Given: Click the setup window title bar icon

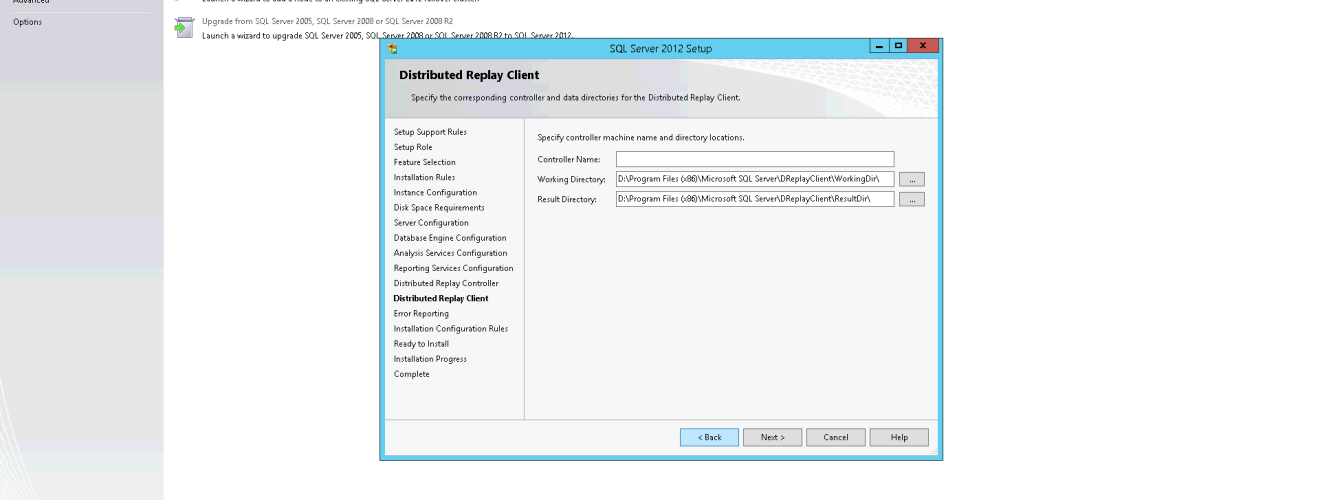Looking at the screenshot, I should click(x=393, y=48).
